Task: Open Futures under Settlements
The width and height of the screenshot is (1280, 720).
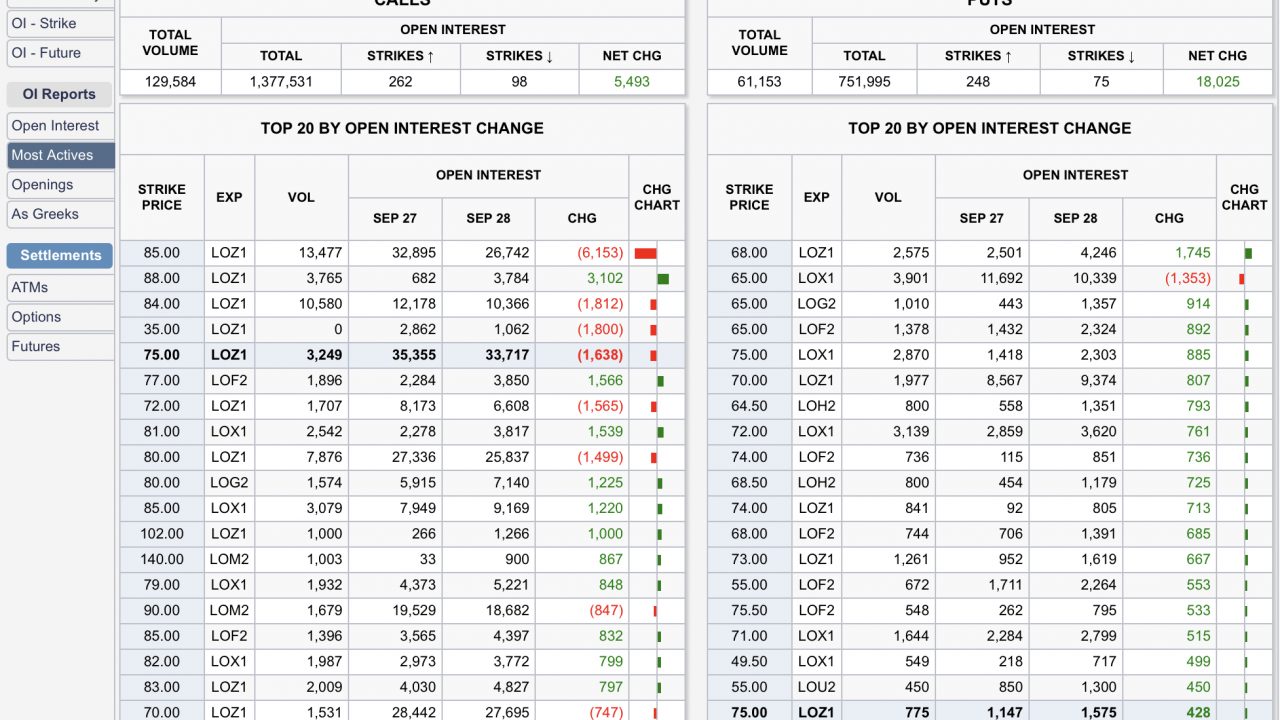Action: [x=36, y=346]
